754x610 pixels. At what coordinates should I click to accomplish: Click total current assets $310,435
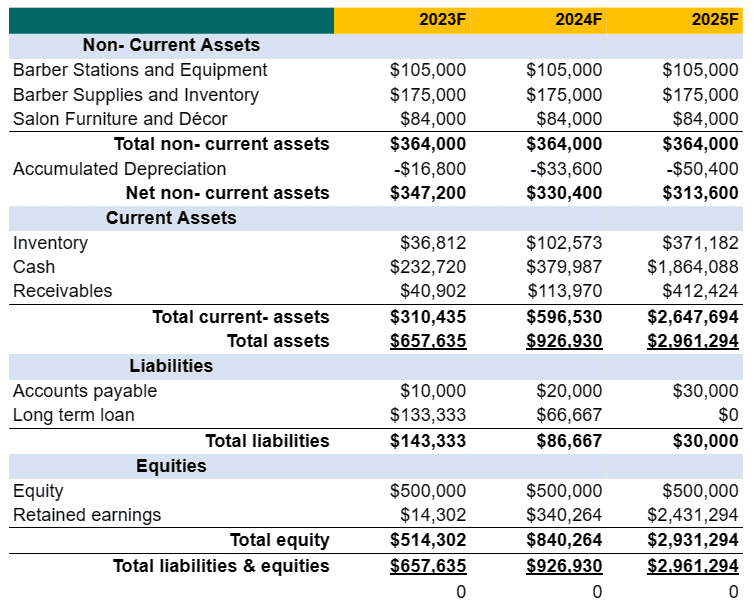pos(428,317)
